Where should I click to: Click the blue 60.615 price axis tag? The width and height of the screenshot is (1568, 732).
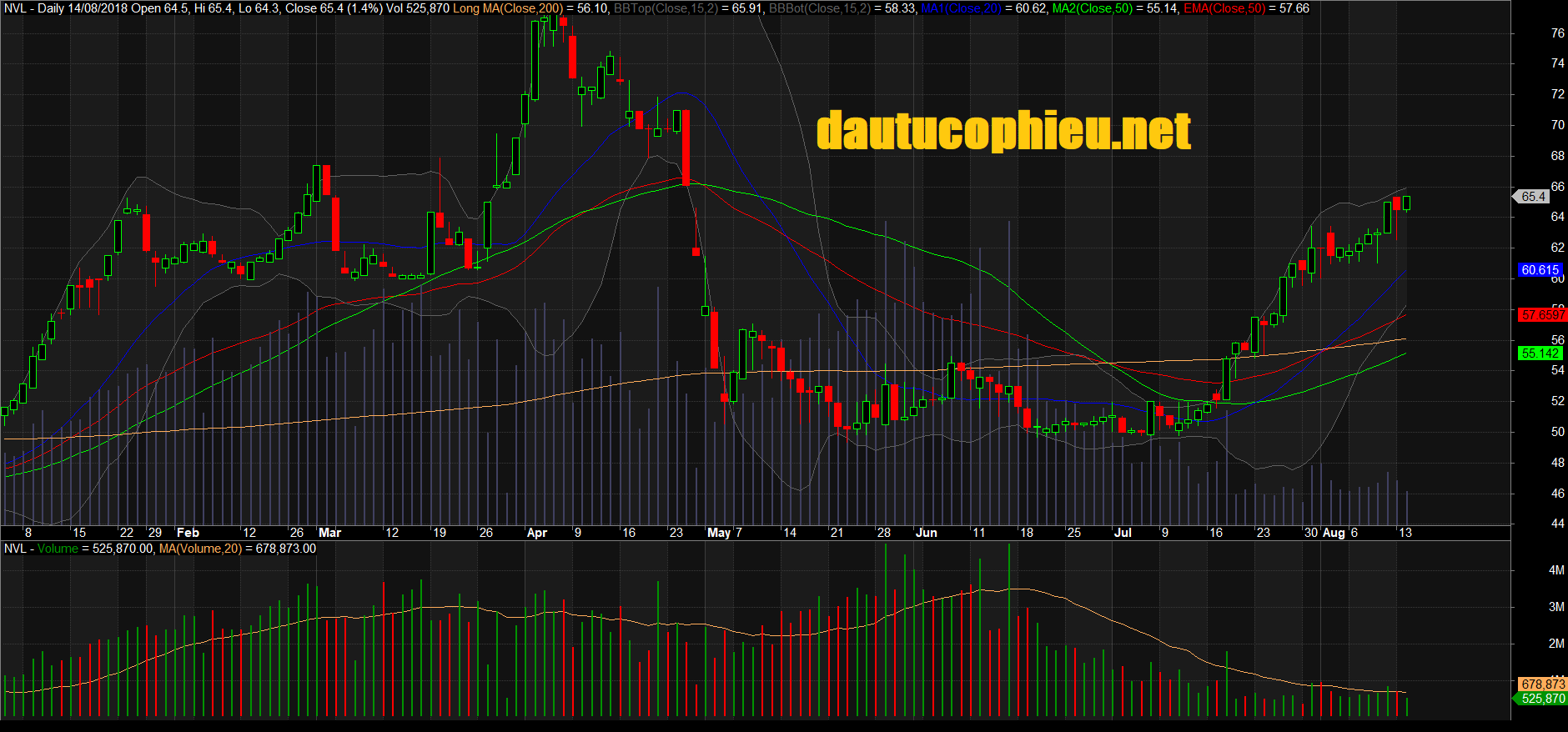click(x=1540, y=270)
